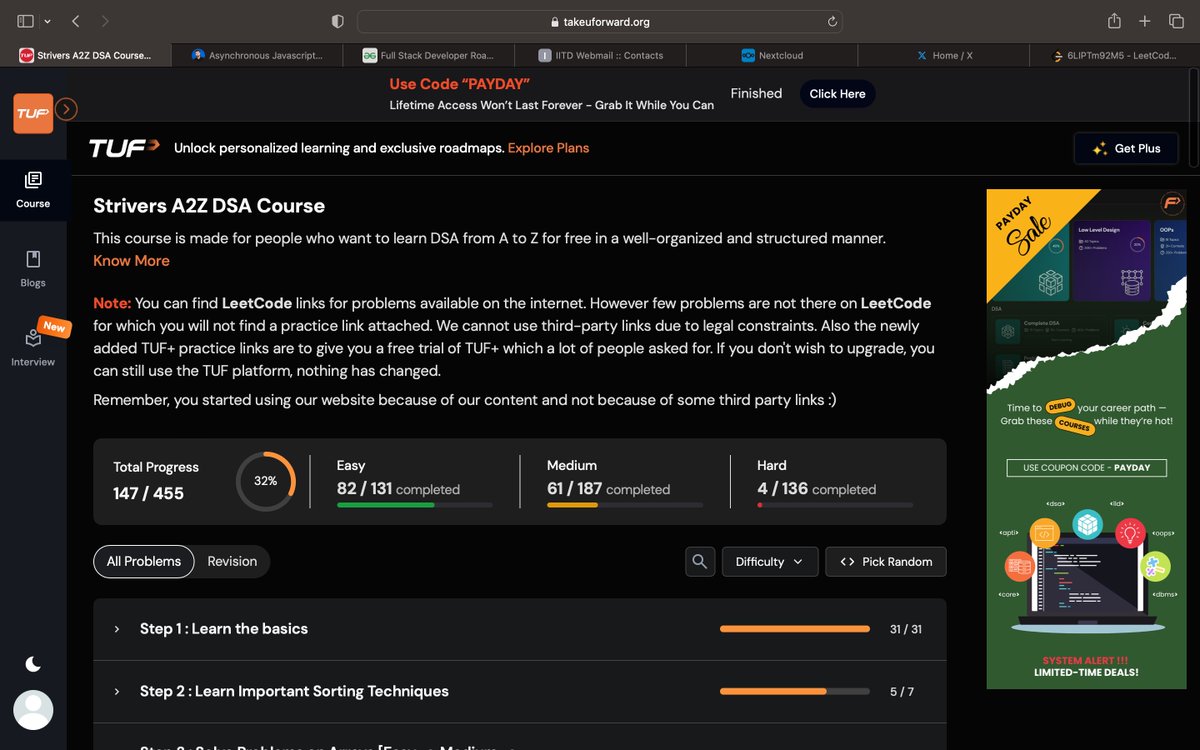Open problem search magnifier icon

tap(700, 561)
